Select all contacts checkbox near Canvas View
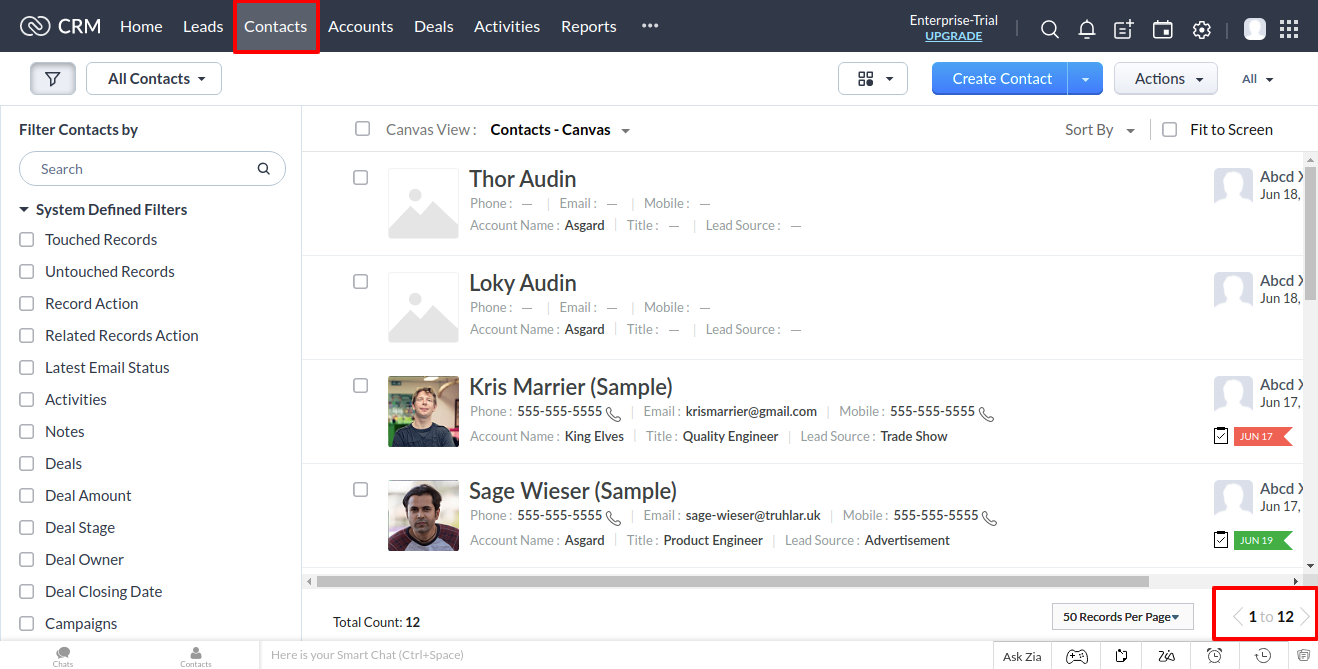The width and height of the screenshot is (1318, 669). (363, 129)
